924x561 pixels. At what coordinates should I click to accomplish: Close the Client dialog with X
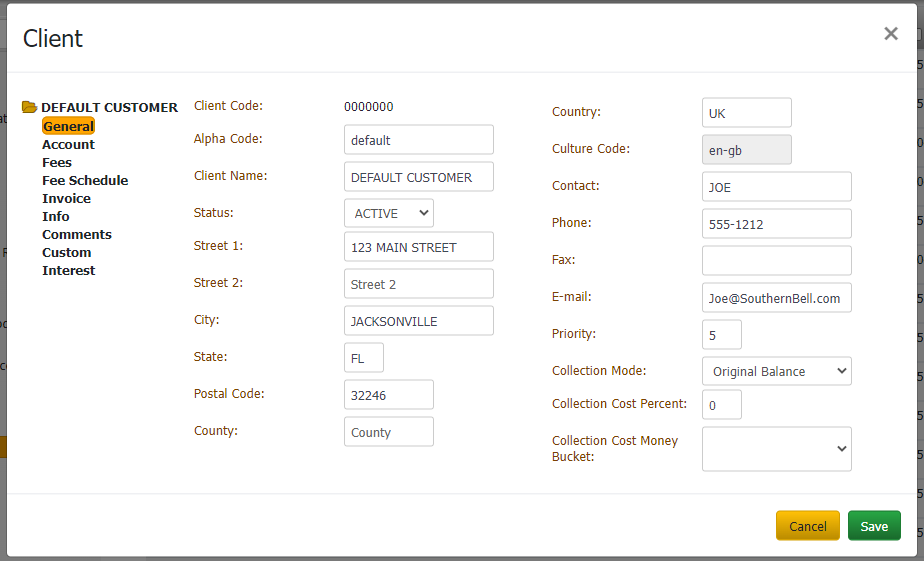click(x=890, y=34)
